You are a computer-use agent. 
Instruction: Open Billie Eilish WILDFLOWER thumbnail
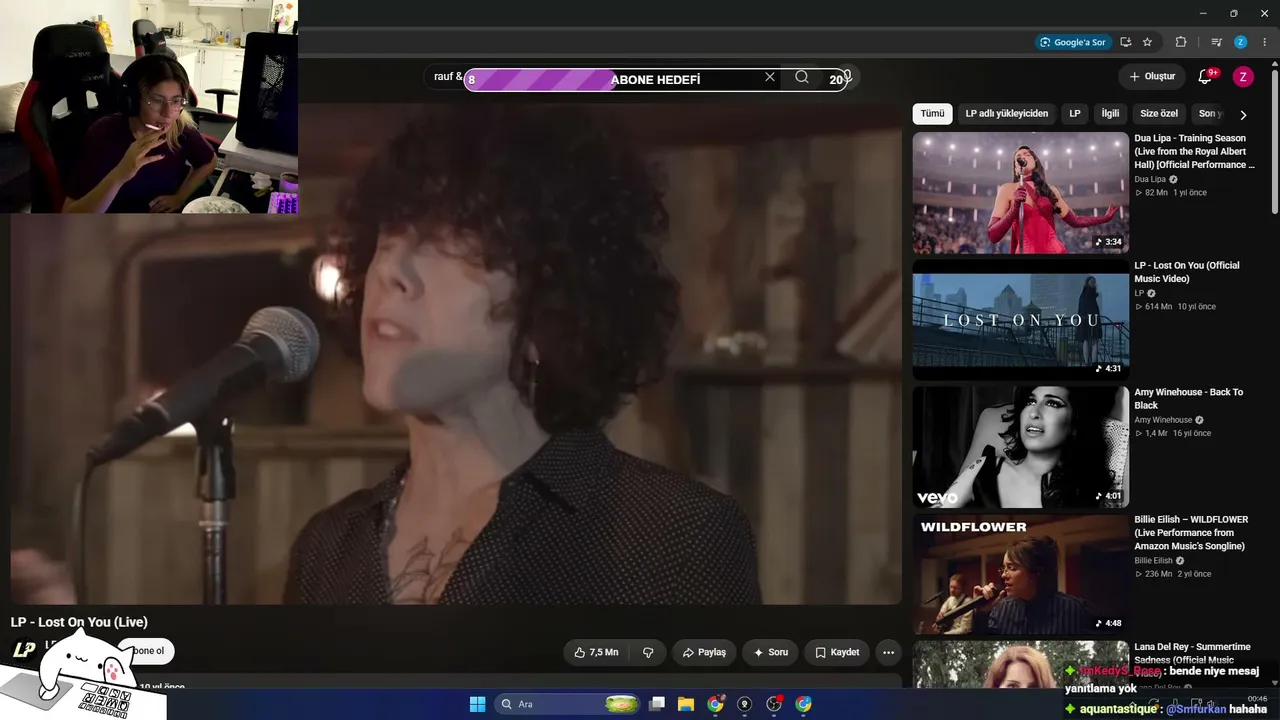[1021, 574]
